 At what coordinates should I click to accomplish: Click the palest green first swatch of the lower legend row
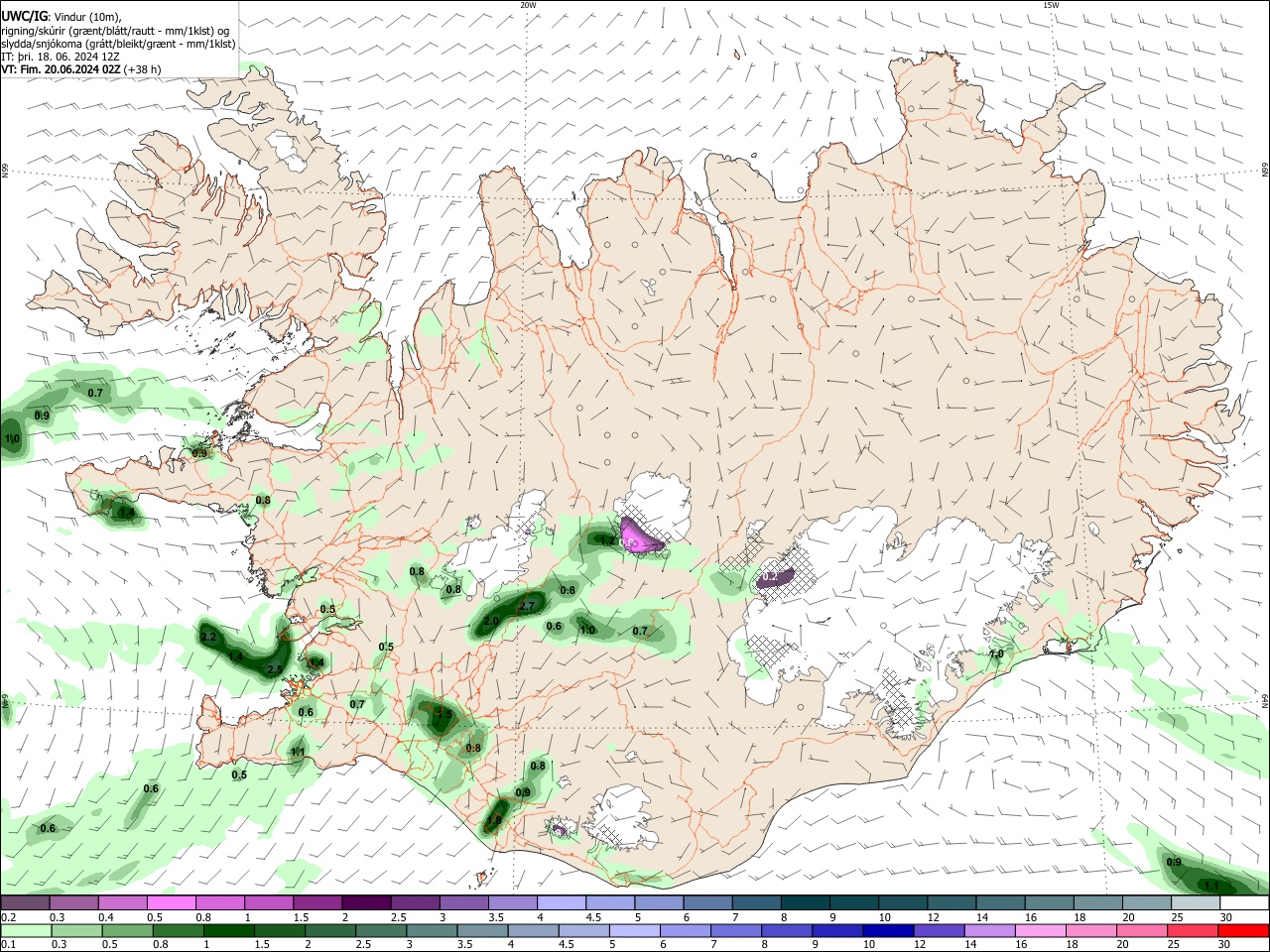(x=26, y=930)
